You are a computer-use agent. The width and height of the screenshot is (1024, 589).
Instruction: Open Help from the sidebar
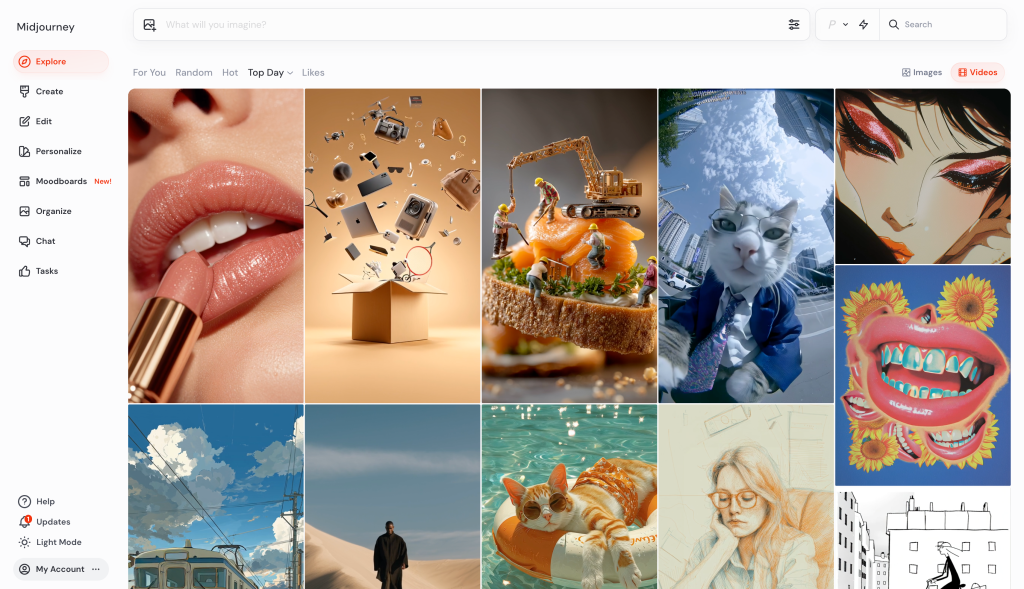(44, 501)
